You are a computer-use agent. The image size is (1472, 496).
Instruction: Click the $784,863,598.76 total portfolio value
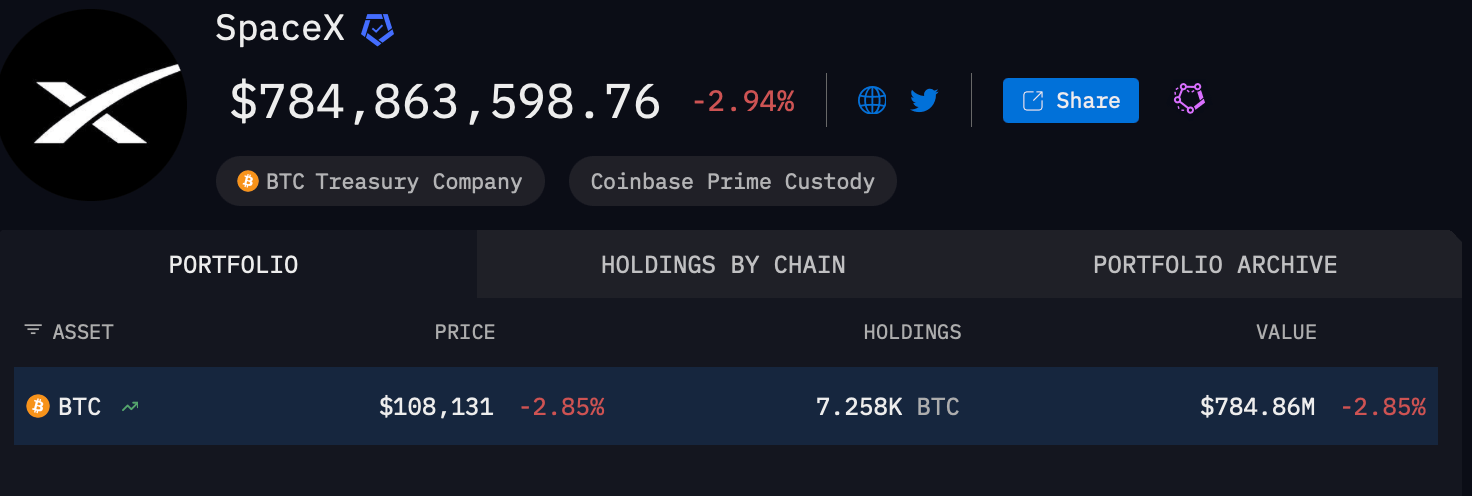(445, 102)
